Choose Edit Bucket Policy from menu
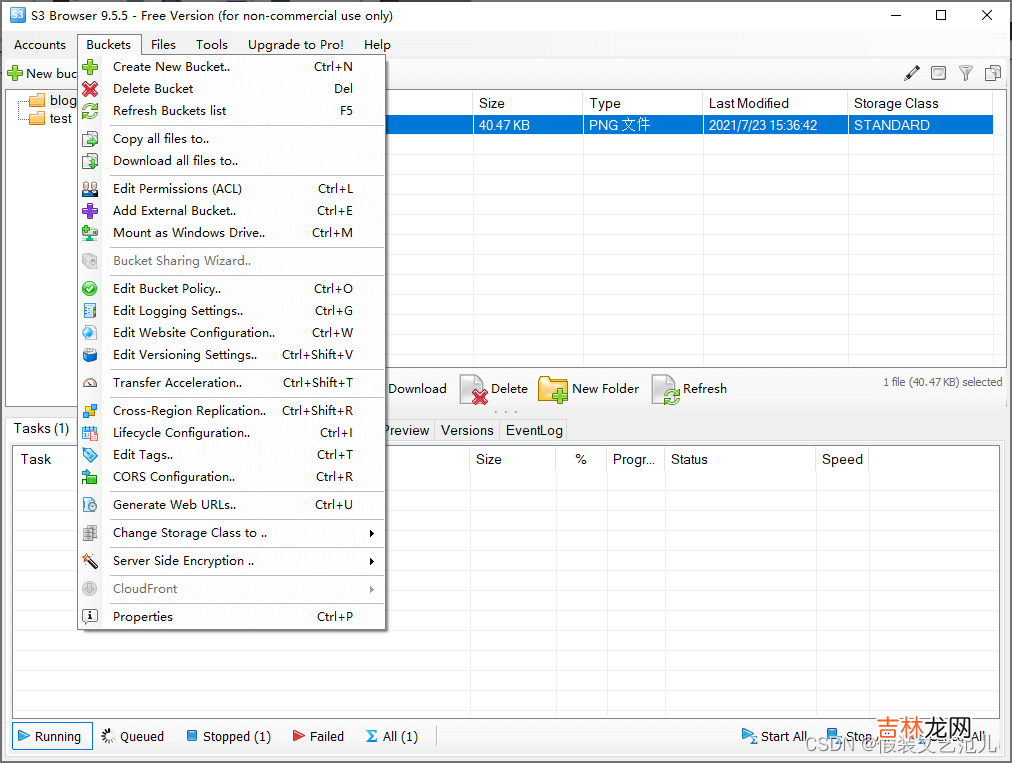This screenshot has width=1012, height=763. click(167, 289)
